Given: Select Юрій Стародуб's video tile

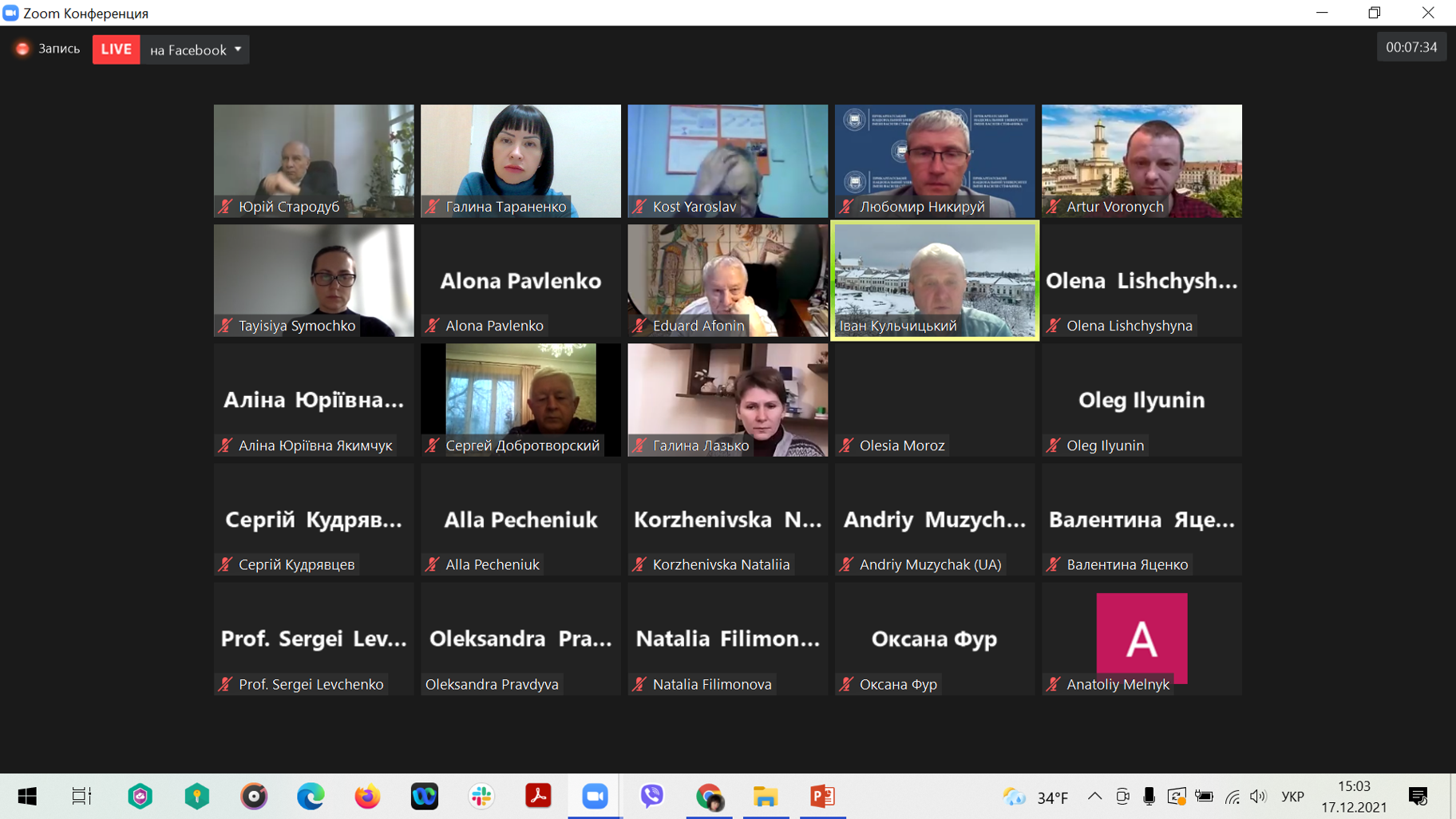Looking at the screenshot, I should coord(314,160).
